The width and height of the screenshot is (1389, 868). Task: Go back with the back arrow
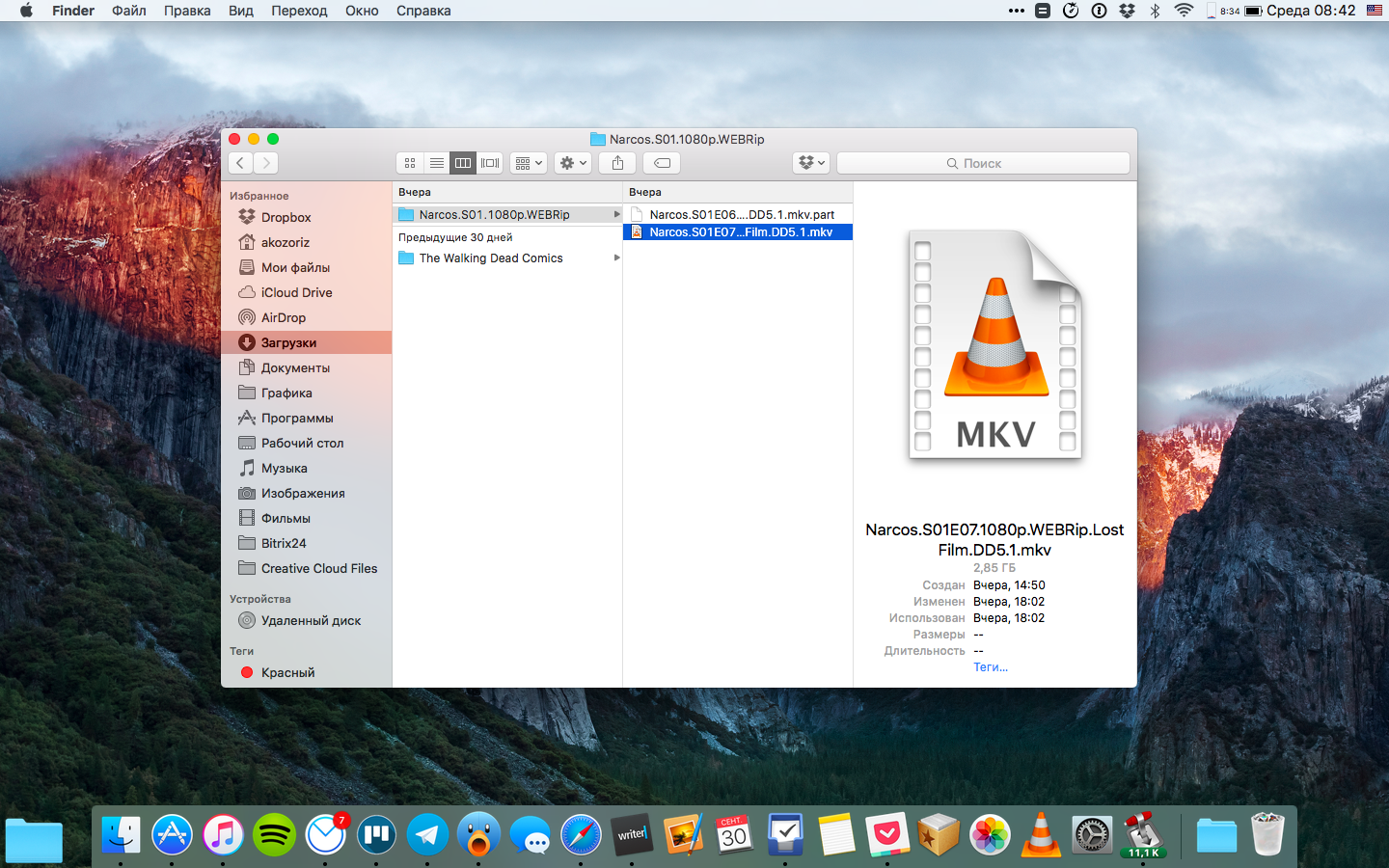241,163
